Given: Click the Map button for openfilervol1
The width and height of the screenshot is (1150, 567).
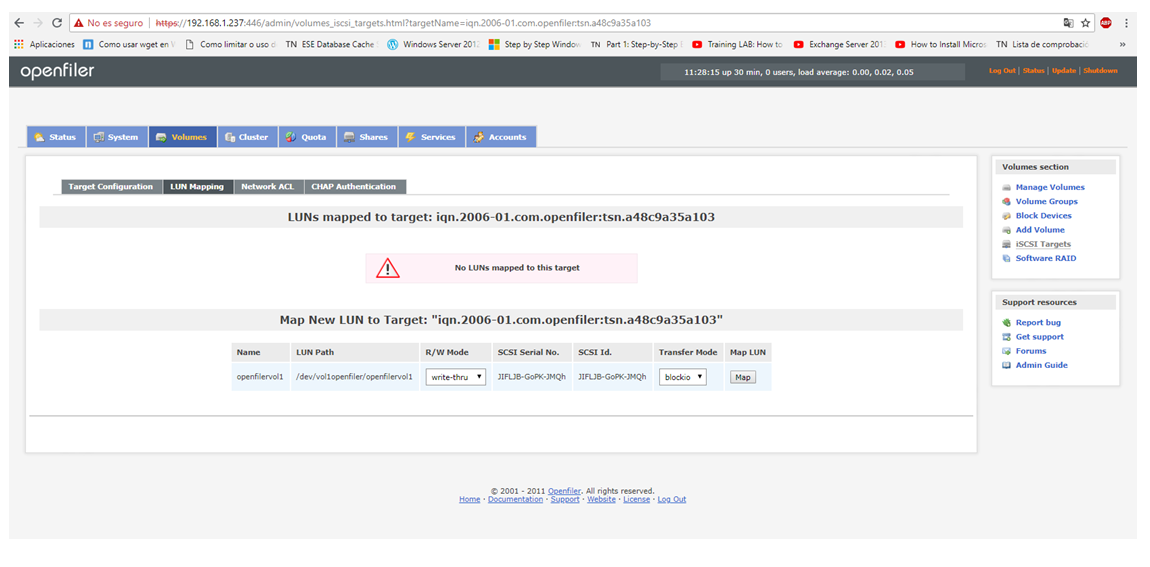Looking at the screenshot, I should 742,377.
